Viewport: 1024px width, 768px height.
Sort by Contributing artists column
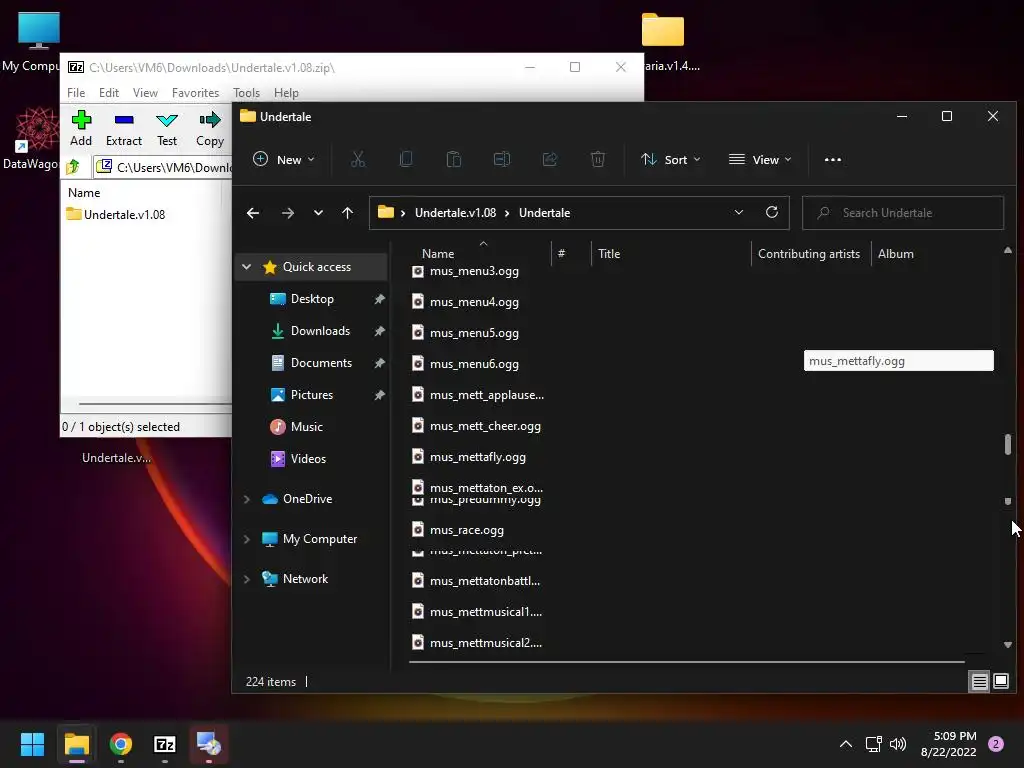click(x=810, y=253)
